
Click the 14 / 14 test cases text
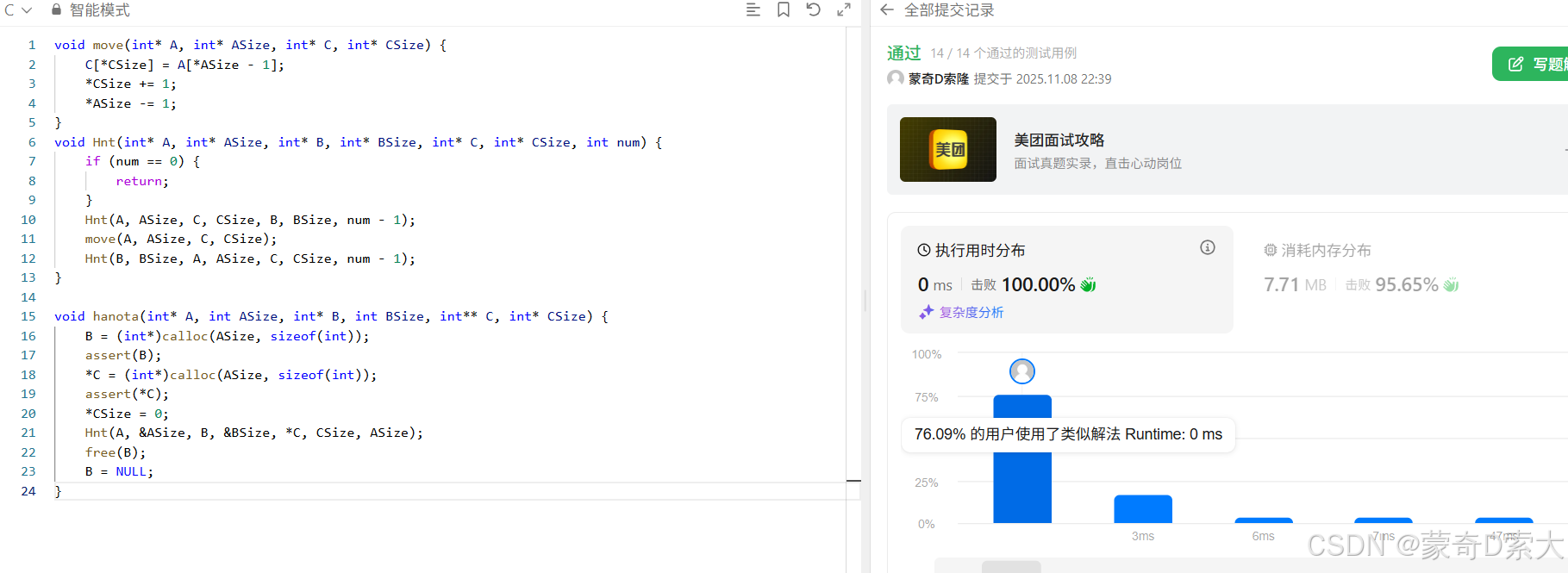pos(1003,53)
